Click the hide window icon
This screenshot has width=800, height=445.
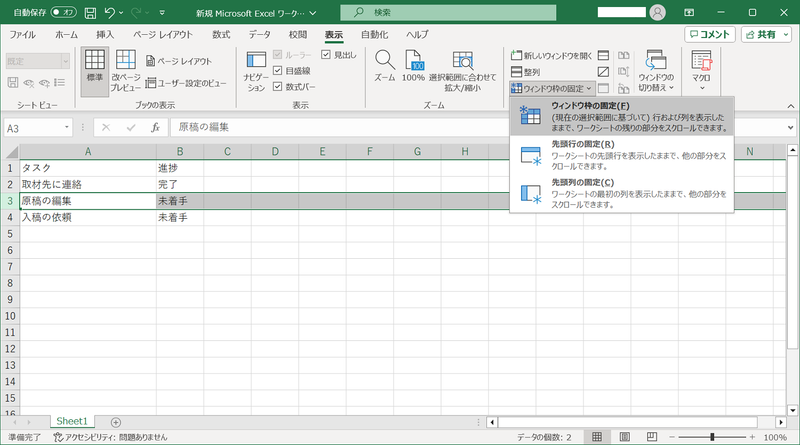603,72
